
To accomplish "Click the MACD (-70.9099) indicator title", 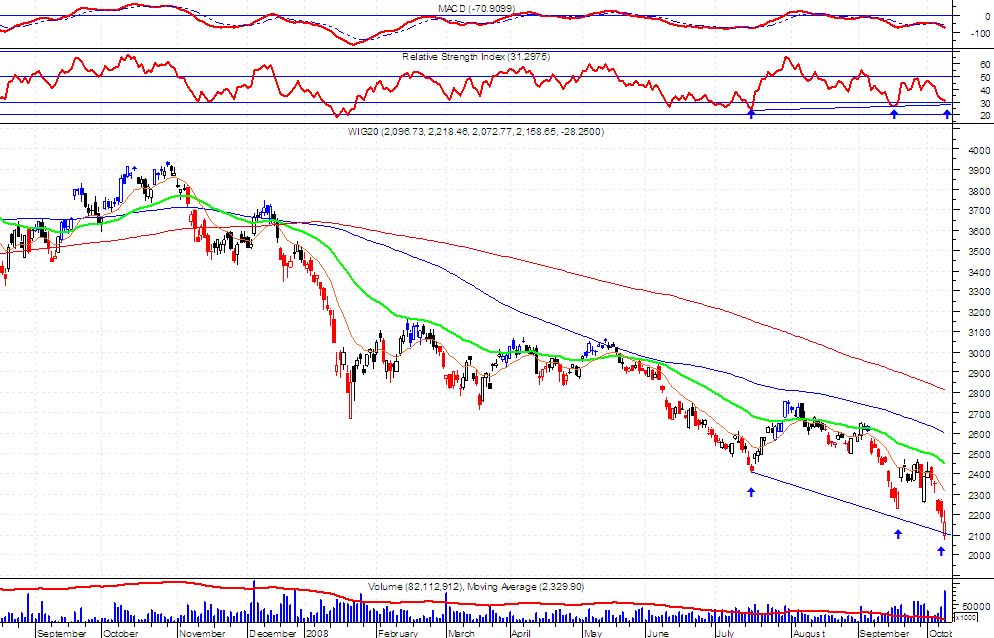I will [x=476, y=8].
